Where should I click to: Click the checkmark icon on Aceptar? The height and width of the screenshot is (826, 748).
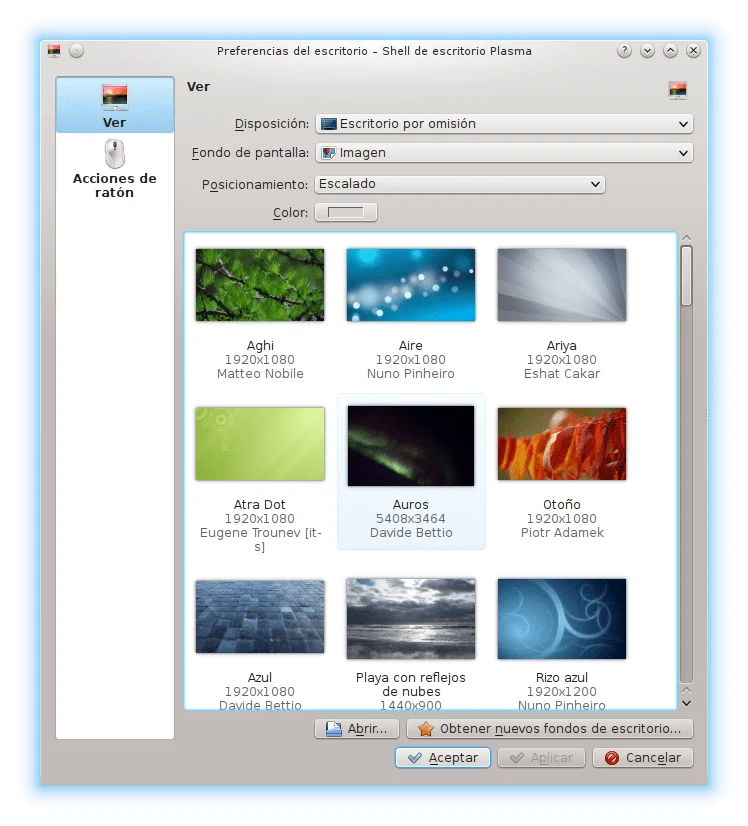415,758
